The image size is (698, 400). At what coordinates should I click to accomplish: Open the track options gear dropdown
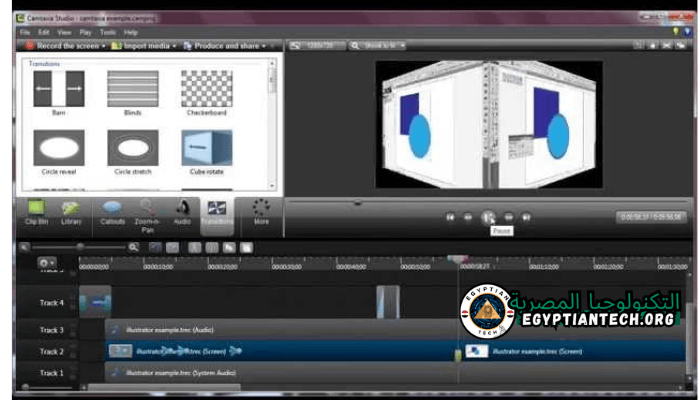tap(47, 263)
